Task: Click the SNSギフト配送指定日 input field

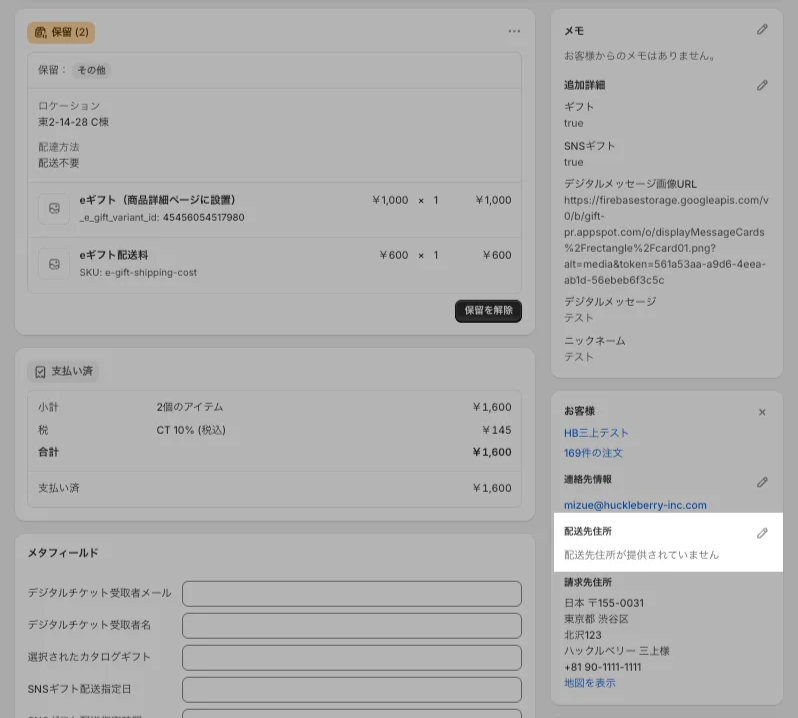Action: point(351,689)
